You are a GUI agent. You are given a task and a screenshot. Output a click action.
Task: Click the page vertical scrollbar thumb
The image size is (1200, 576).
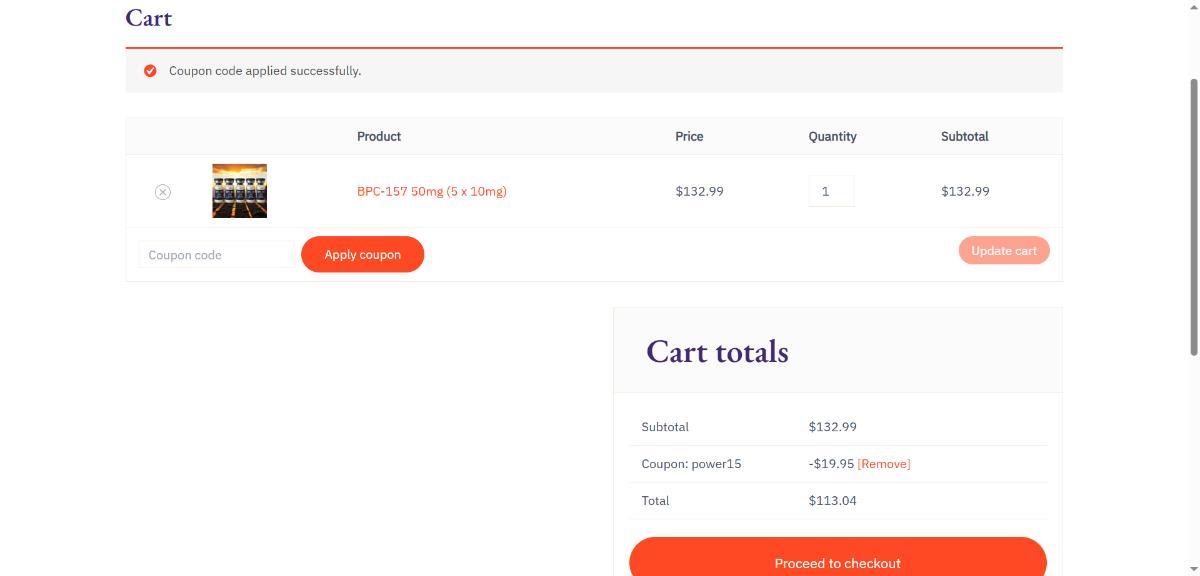tap(1193, 215)
